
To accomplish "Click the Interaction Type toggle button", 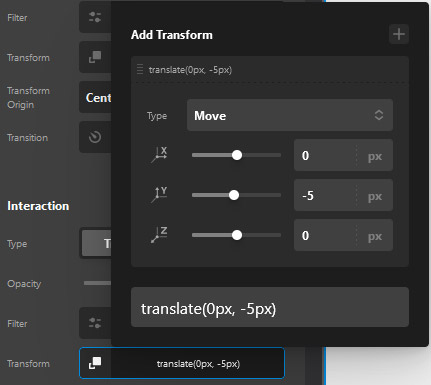I will [97, 243].
